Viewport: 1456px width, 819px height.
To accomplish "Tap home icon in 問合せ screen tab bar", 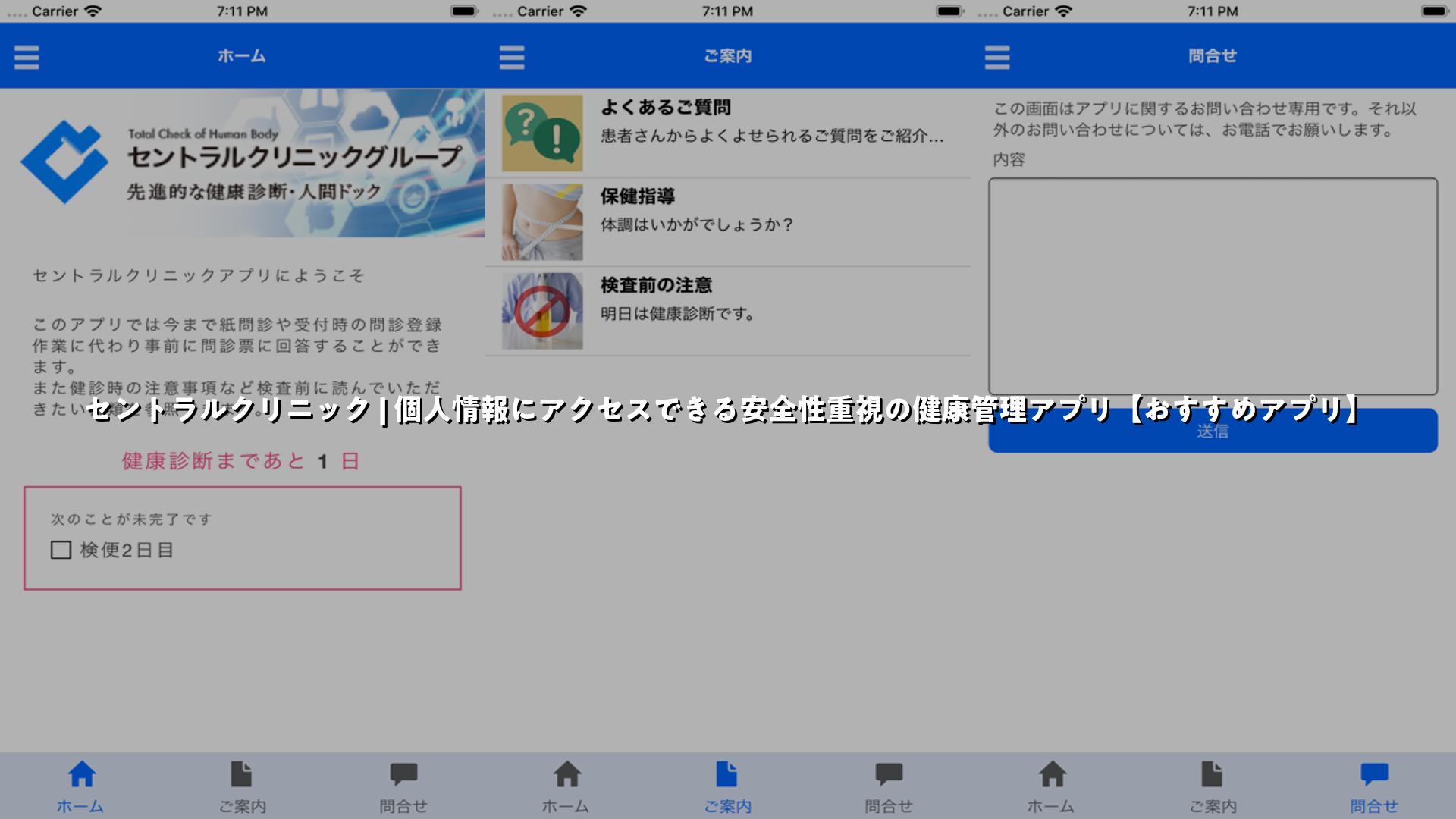I will tap(1053, 774).
